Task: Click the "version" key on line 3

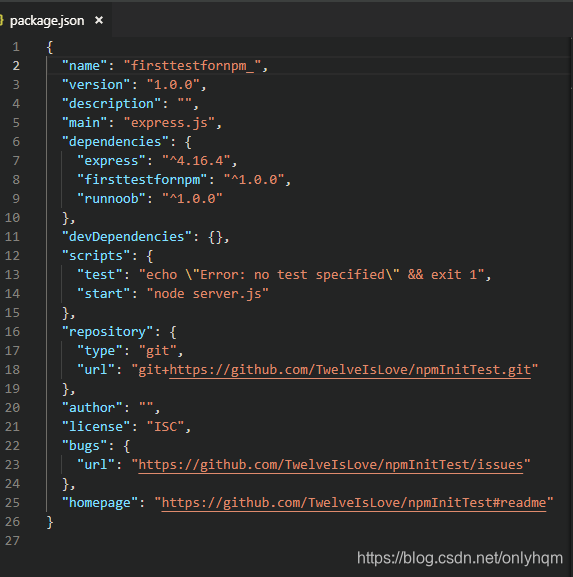Action: pos(96,85)
